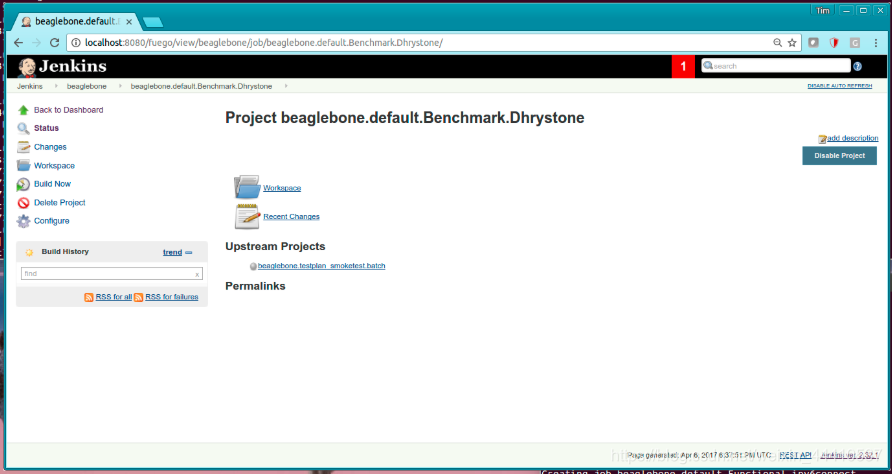Reload the page with browser refresh icon
The height and width of the screenshot is (474, 892).
pos(55,43)
